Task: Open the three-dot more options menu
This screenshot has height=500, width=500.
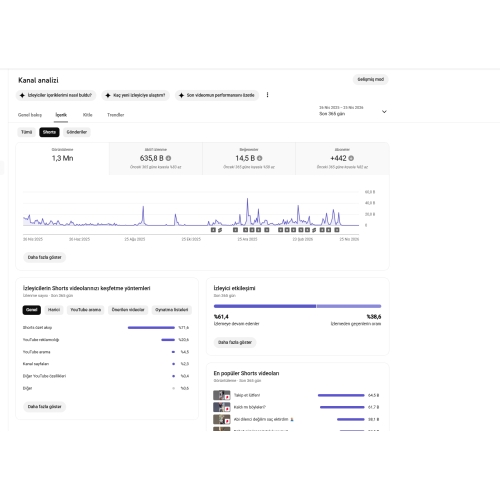Action: 267,95
